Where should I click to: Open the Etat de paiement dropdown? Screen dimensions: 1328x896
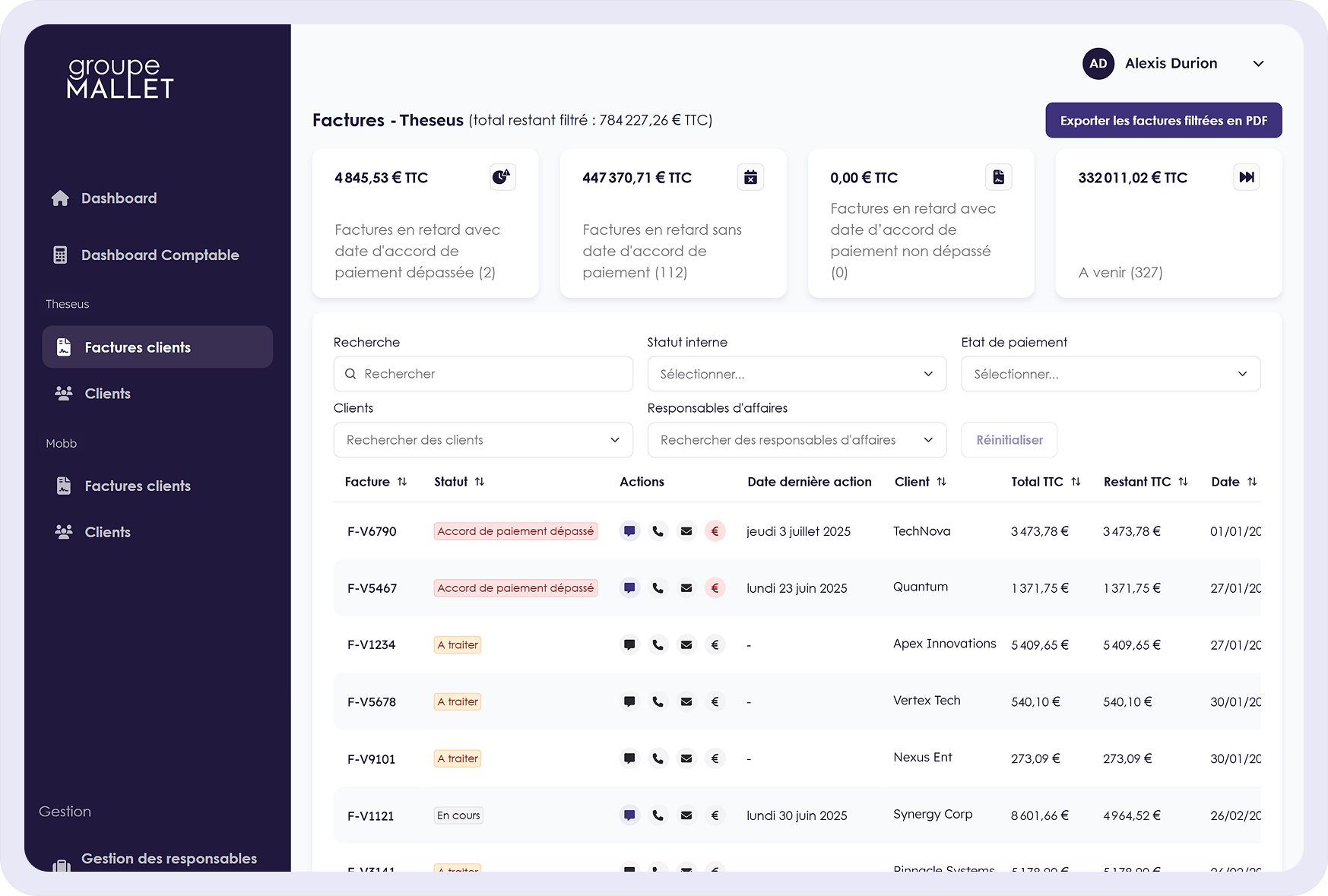pyautogui.click(x=1110, y=374)
